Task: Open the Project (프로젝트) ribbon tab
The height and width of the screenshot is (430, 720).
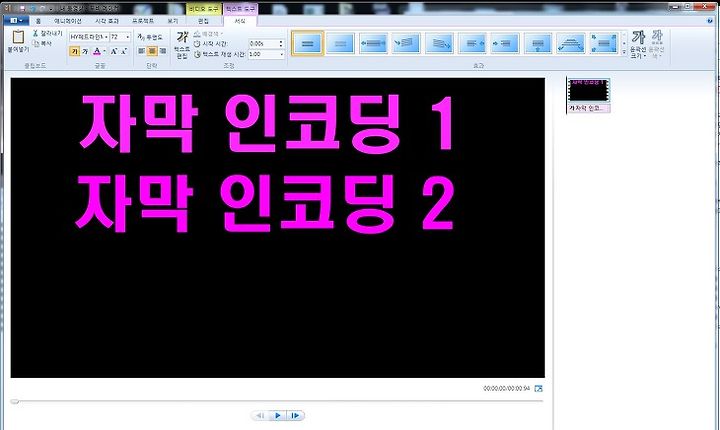Action: point(143,21)
